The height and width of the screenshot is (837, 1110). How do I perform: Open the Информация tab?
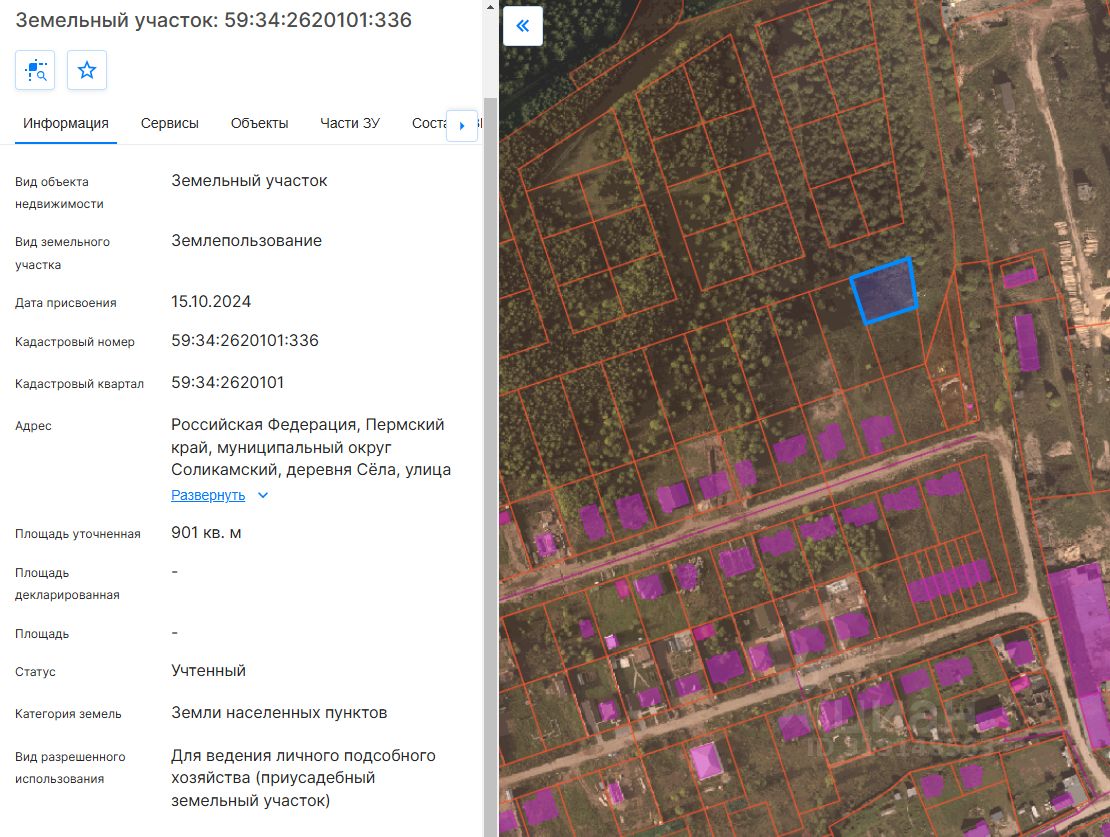(x=66, y=123)
